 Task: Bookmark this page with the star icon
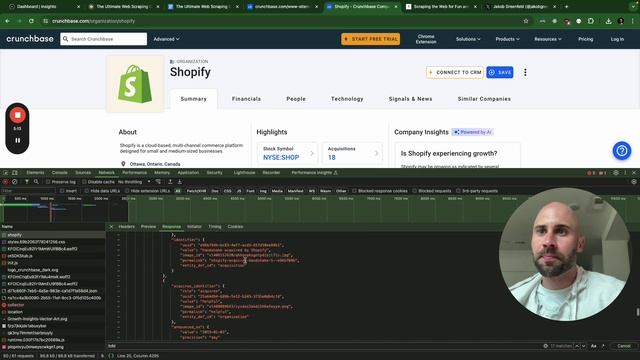click(x=526, y=21)
